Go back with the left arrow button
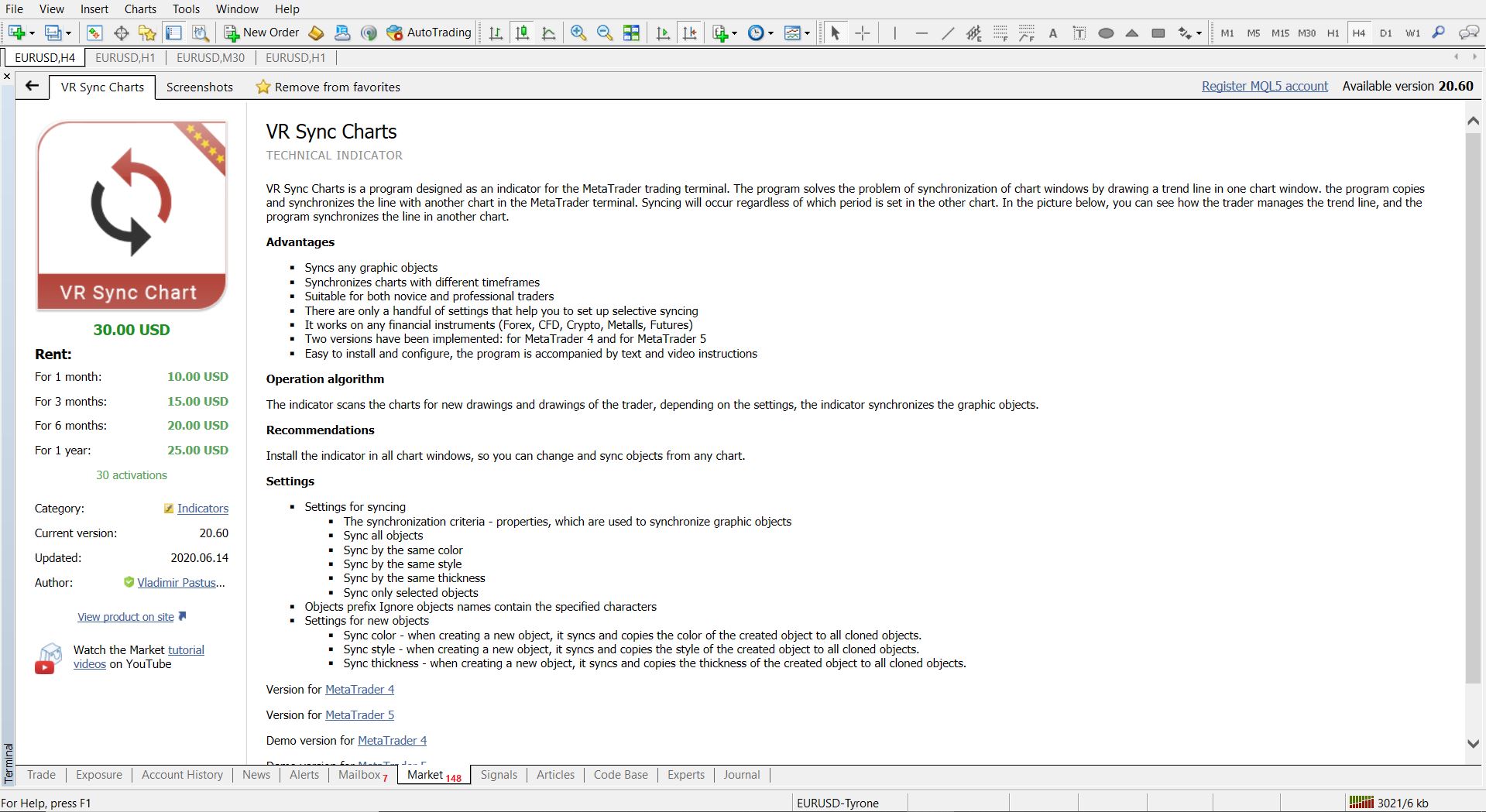The image size is (1486, 812). click(32, 86)
